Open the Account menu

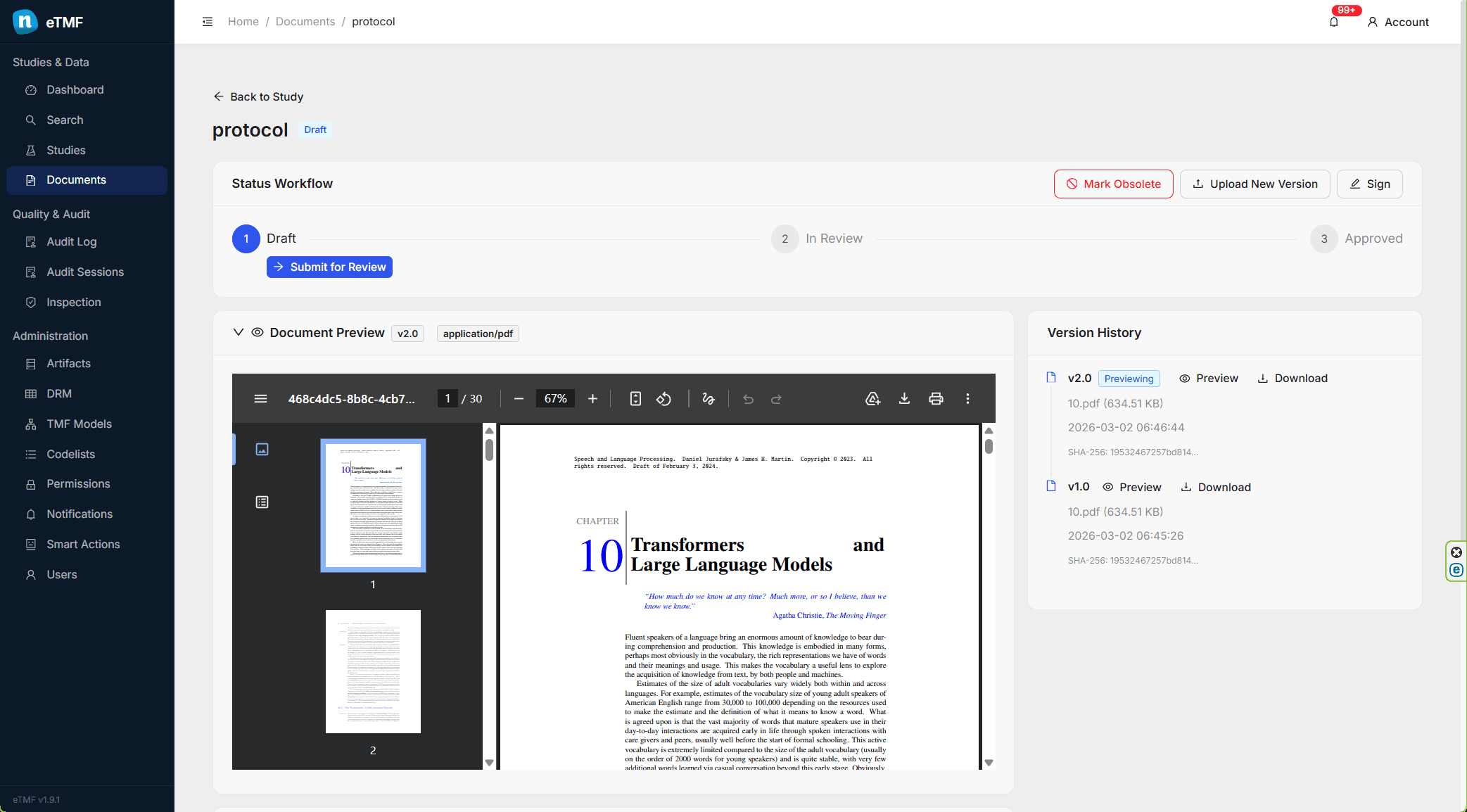click(1398, 22)
